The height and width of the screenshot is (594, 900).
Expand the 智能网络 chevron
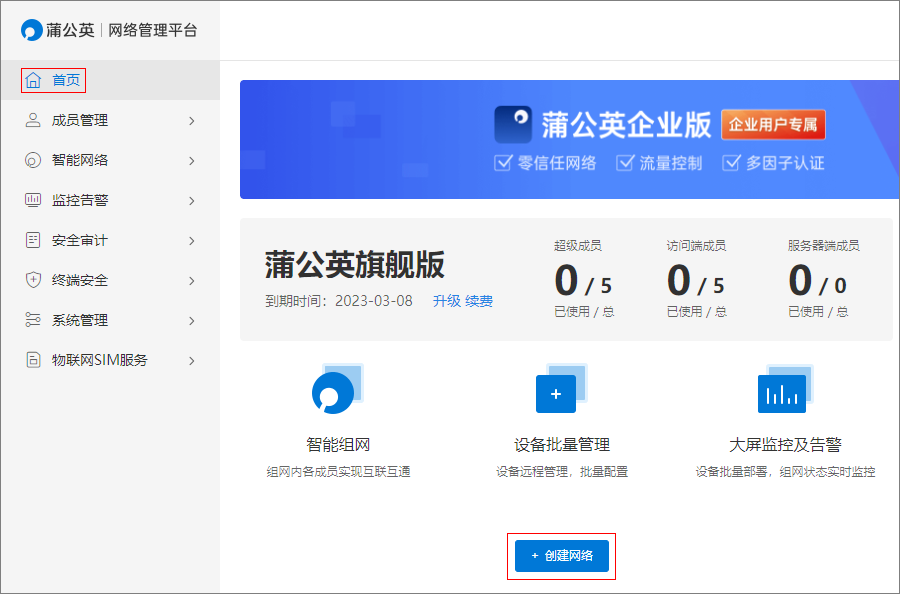192,161
